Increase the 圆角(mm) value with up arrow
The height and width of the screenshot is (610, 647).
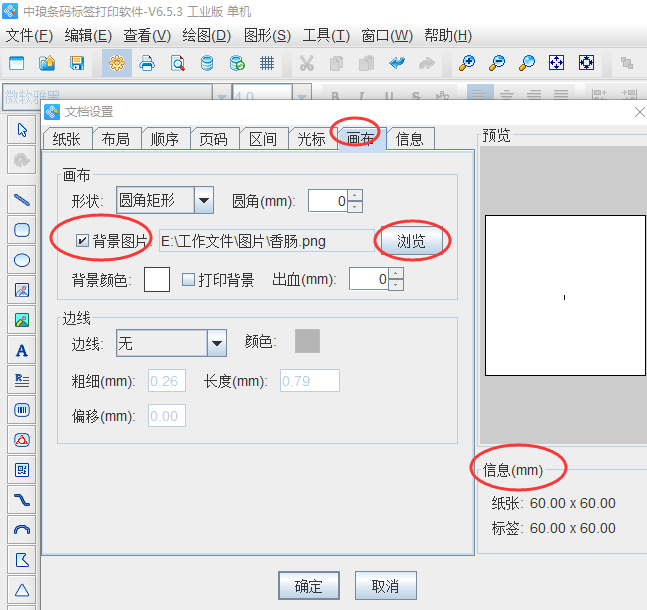[355, 195]
